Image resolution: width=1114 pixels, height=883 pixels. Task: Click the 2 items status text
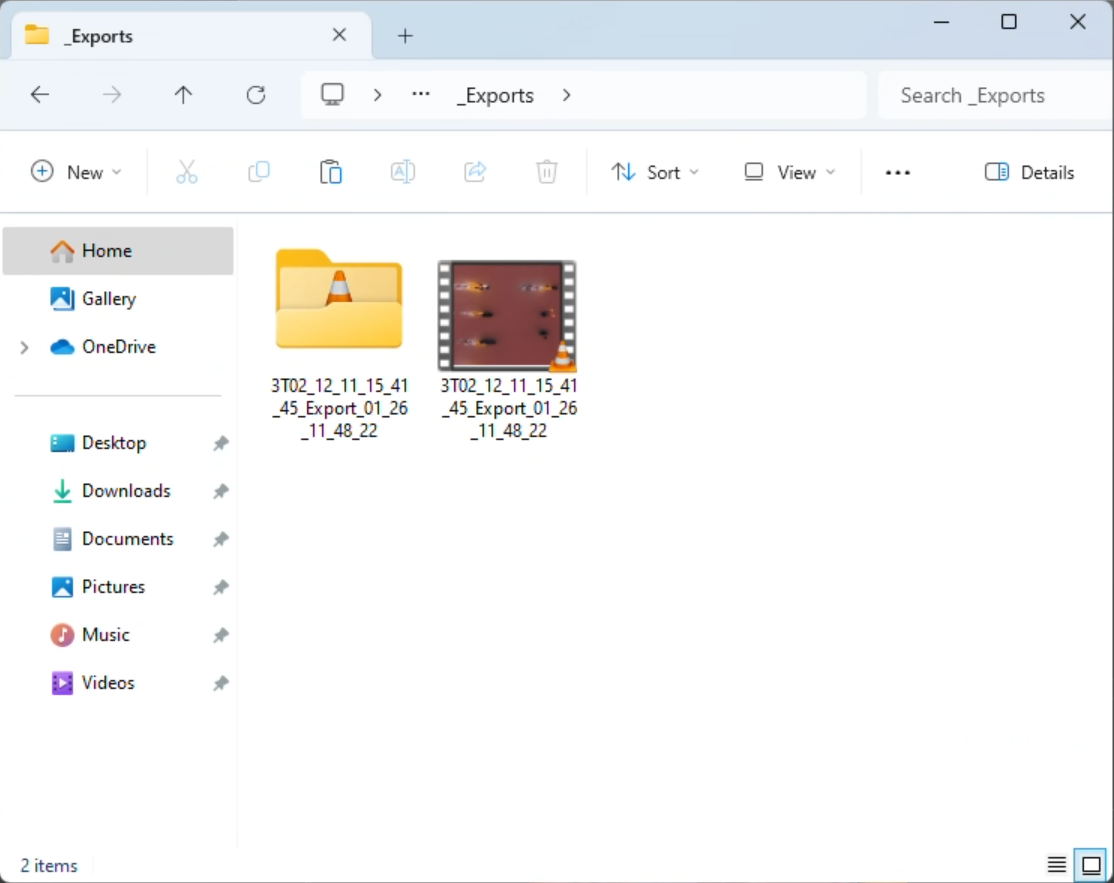pos(49,865)
